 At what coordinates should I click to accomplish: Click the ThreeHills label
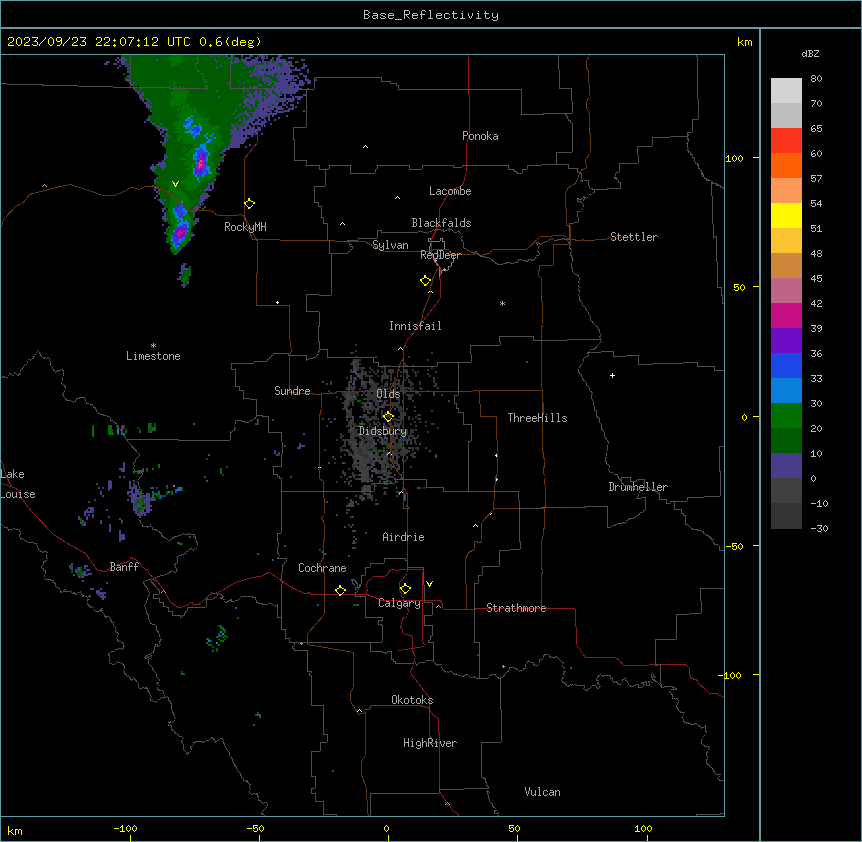tap(537, 418)
